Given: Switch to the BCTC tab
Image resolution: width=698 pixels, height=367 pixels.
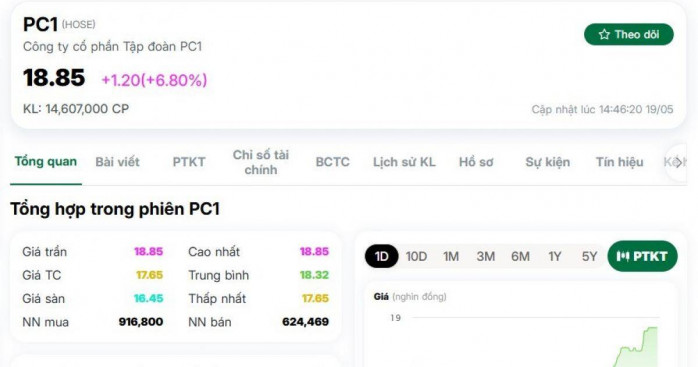Looking at the screenshot, I should (x=333, y=162).
